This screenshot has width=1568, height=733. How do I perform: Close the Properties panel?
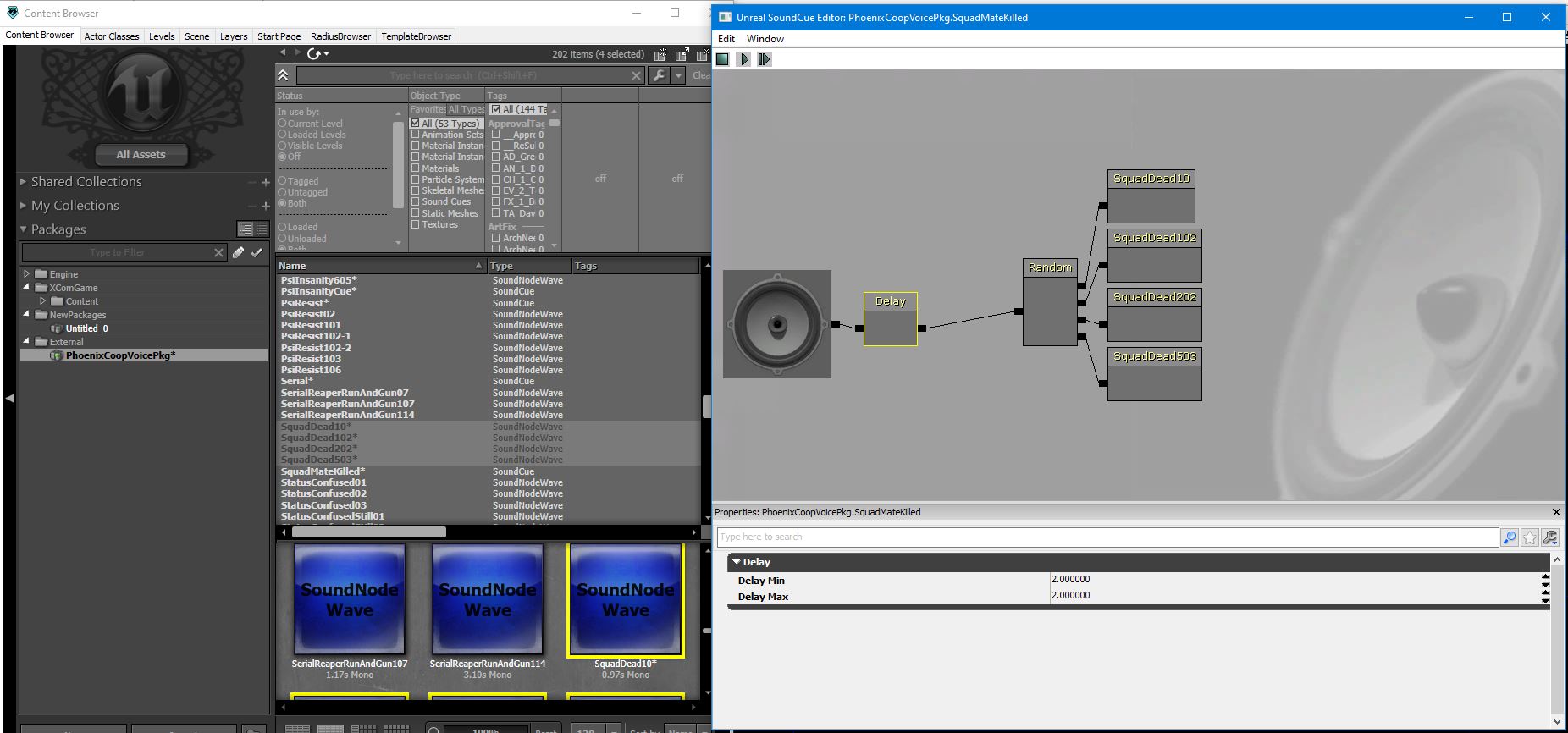coord(1556,512)
